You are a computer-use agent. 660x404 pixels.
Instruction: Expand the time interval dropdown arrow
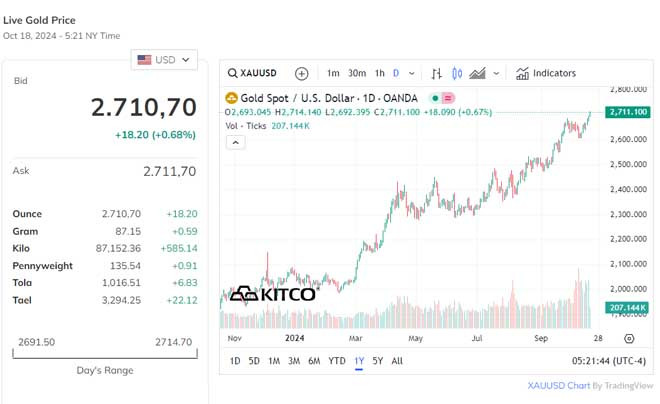point(411,73)
